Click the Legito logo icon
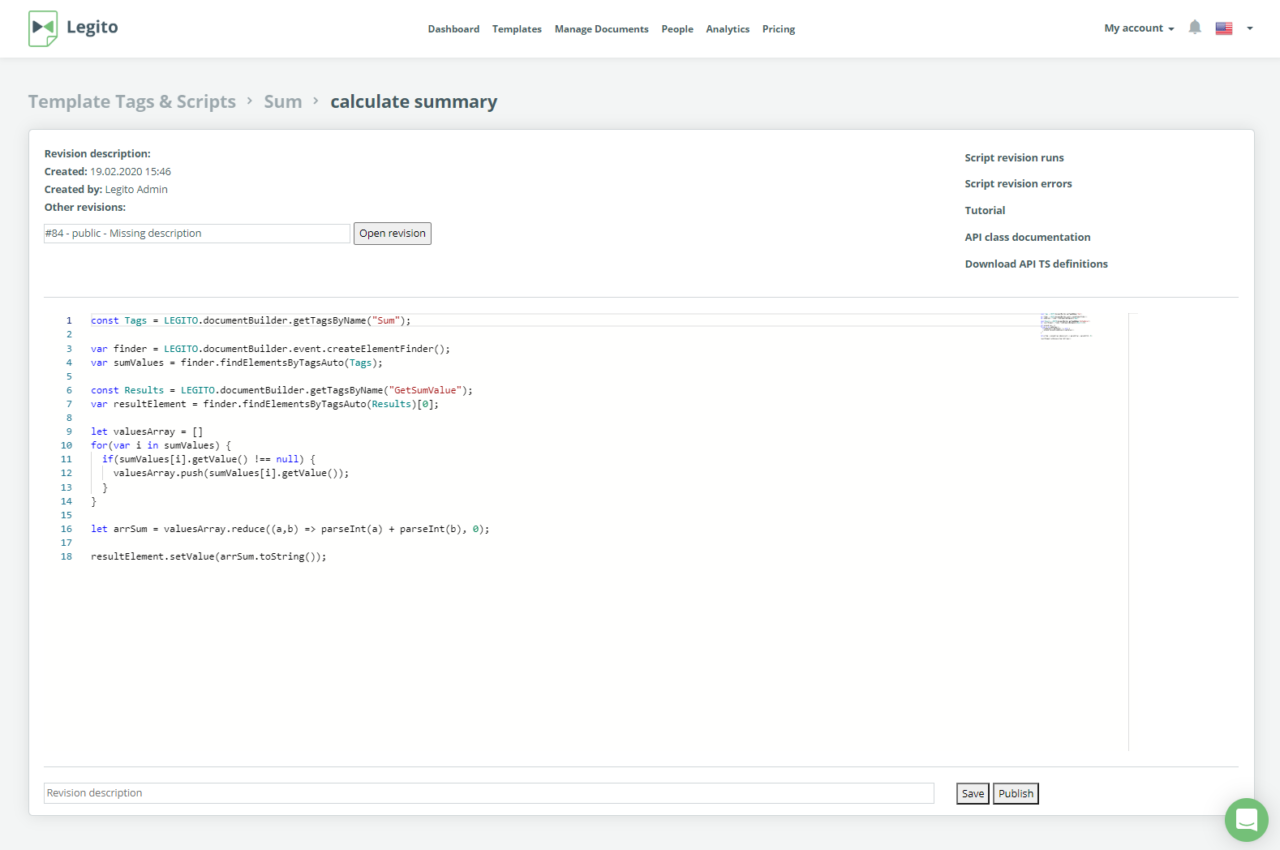The width and height of the screenshot is (1280, 850). click(x=42, y=28)
